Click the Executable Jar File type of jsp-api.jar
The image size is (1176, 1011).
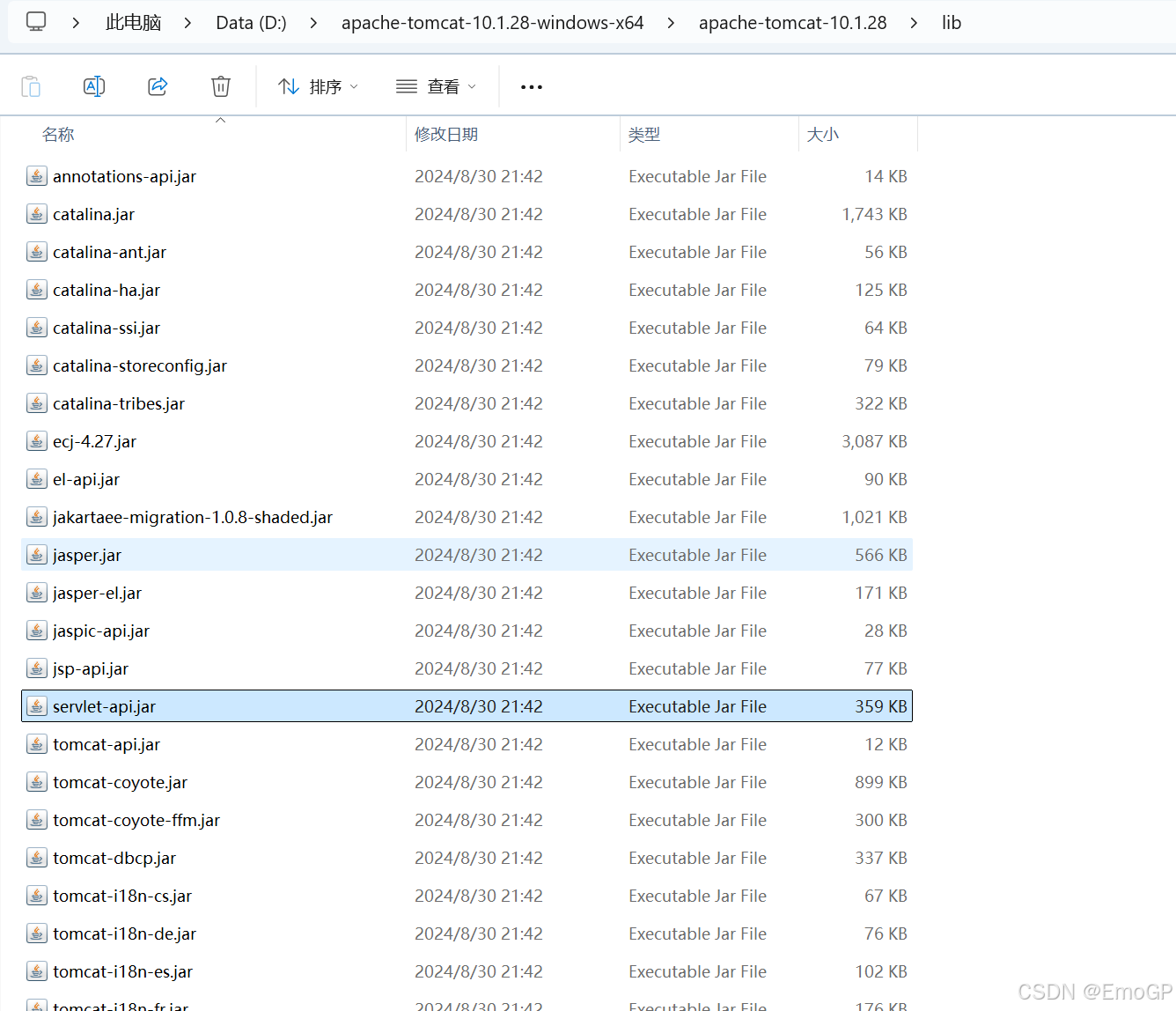(x=697, y=668)
